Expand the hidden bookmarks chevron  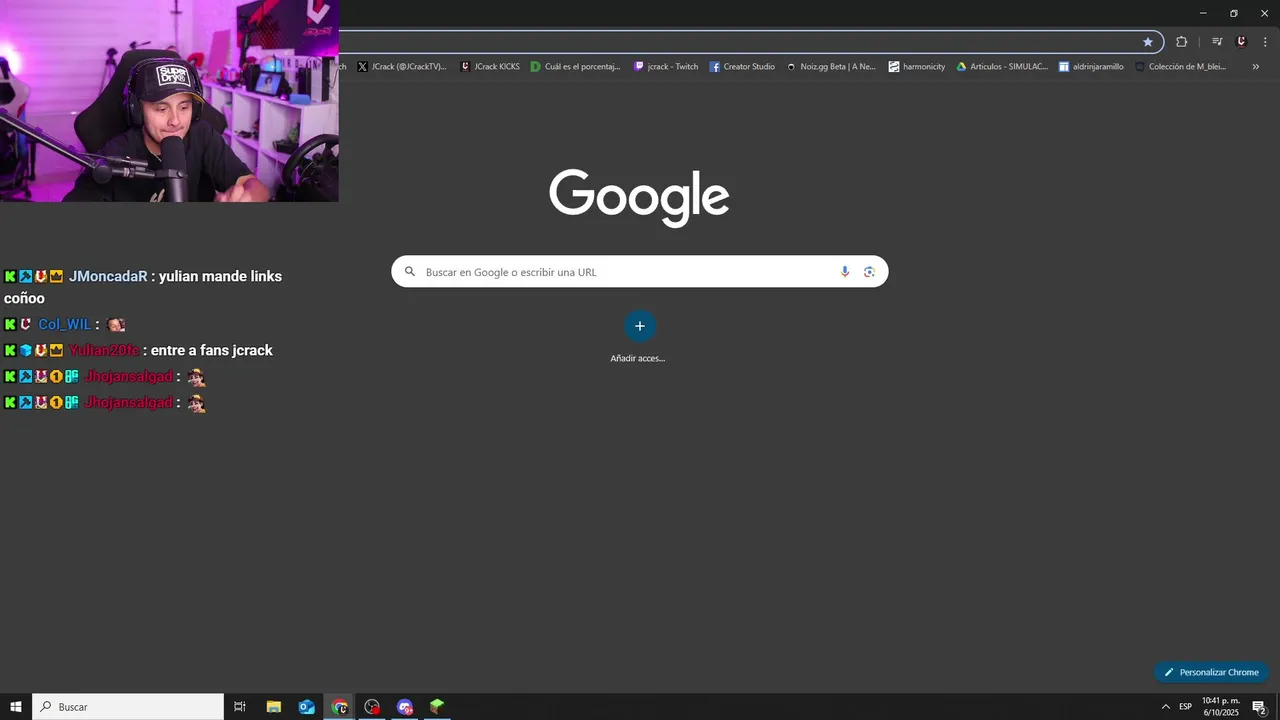coord(1256,67)
